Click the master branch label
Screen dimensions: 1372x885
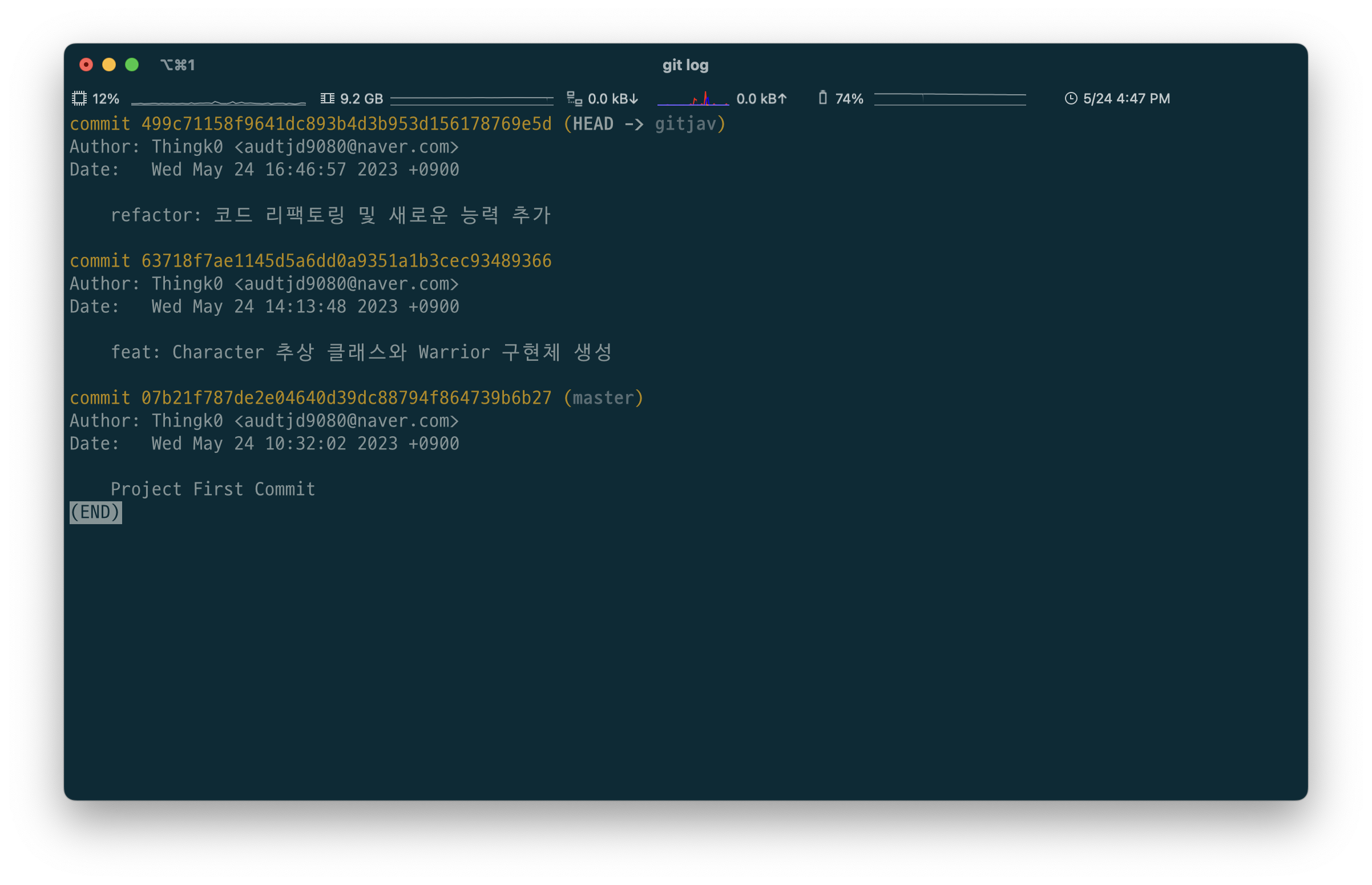click(603, 399)
